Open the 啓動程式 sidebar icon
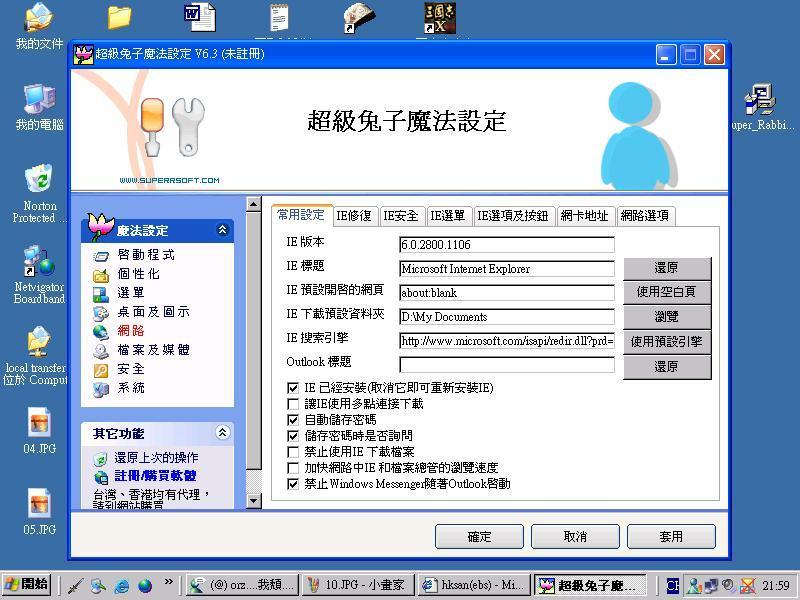The image size is (800, 600). point(101,256)
